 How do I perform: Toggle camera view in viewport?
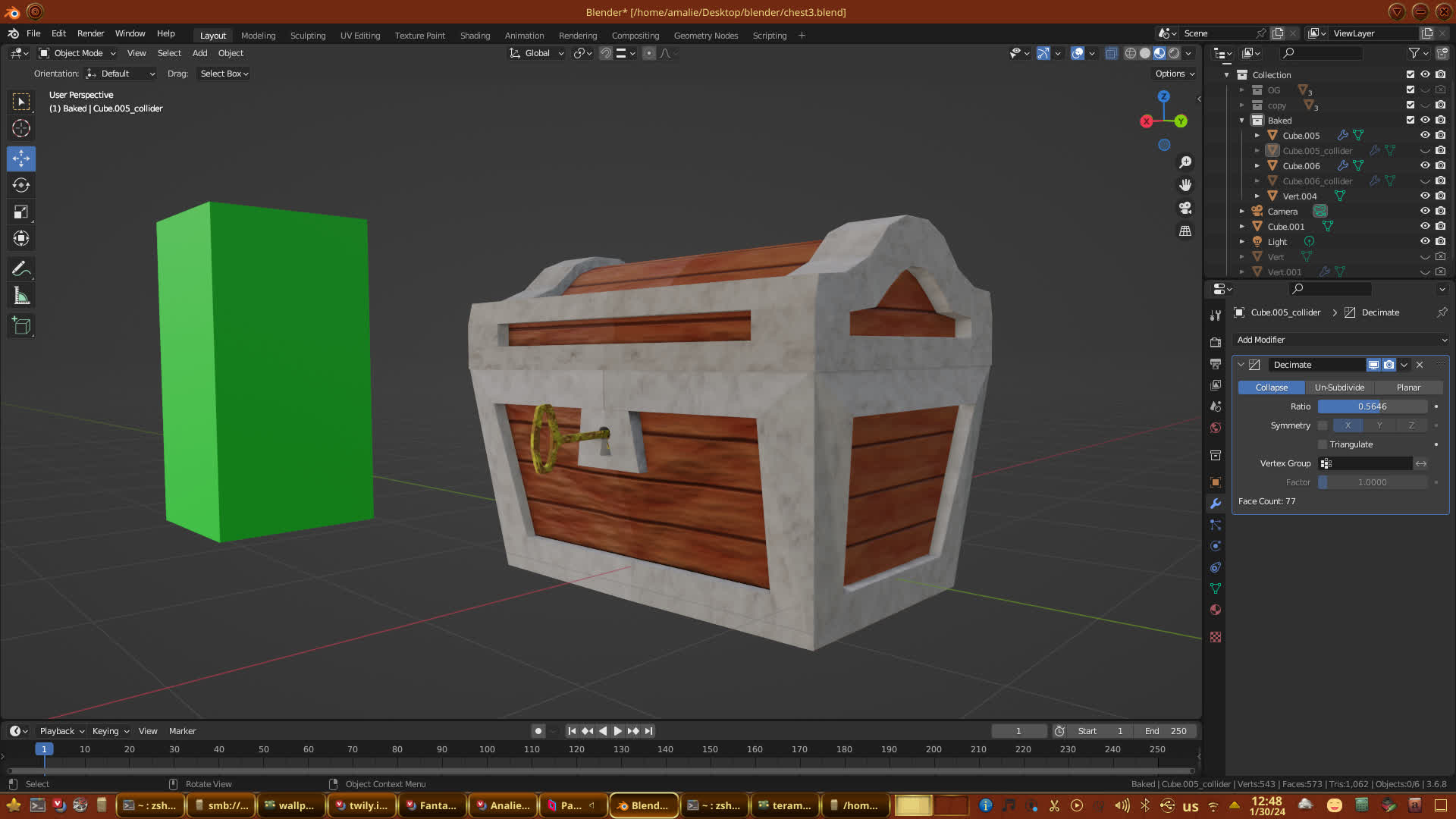click(1185, 208)
